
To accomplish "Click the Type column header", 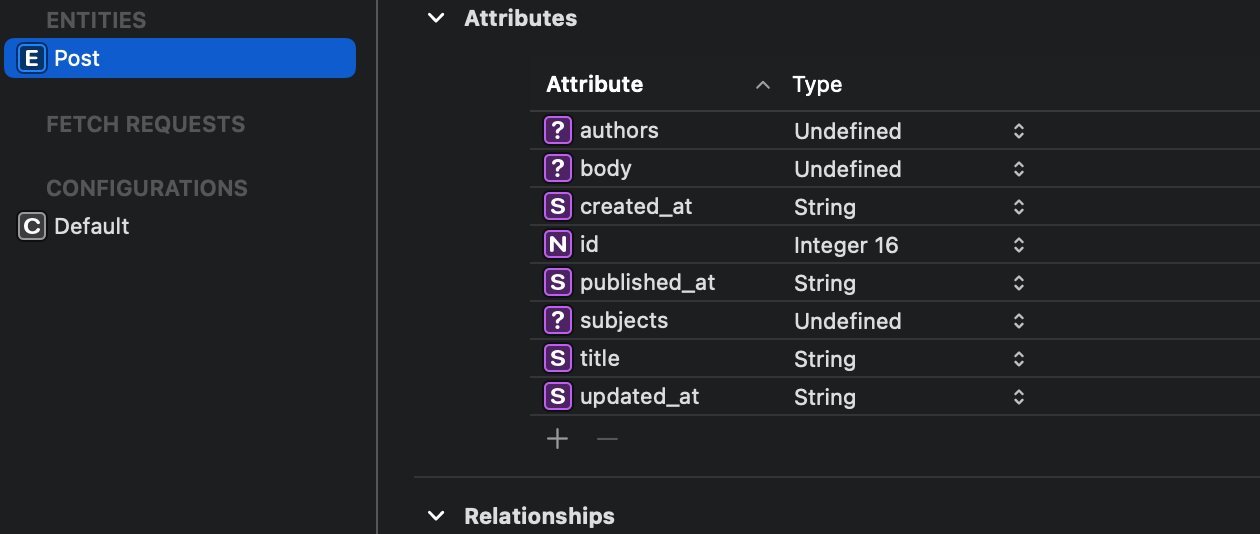I will (817, 85).
